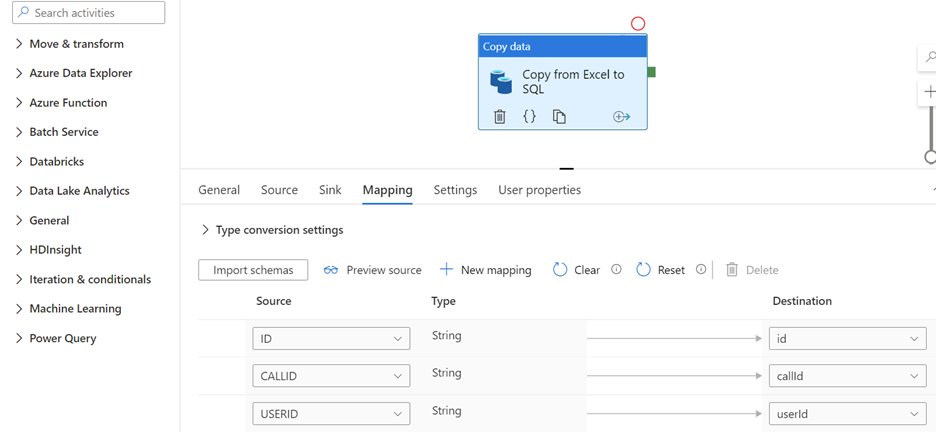Click the Import schemas button
936x432 pixels.
pyautogui.click(x=253, y=270)
